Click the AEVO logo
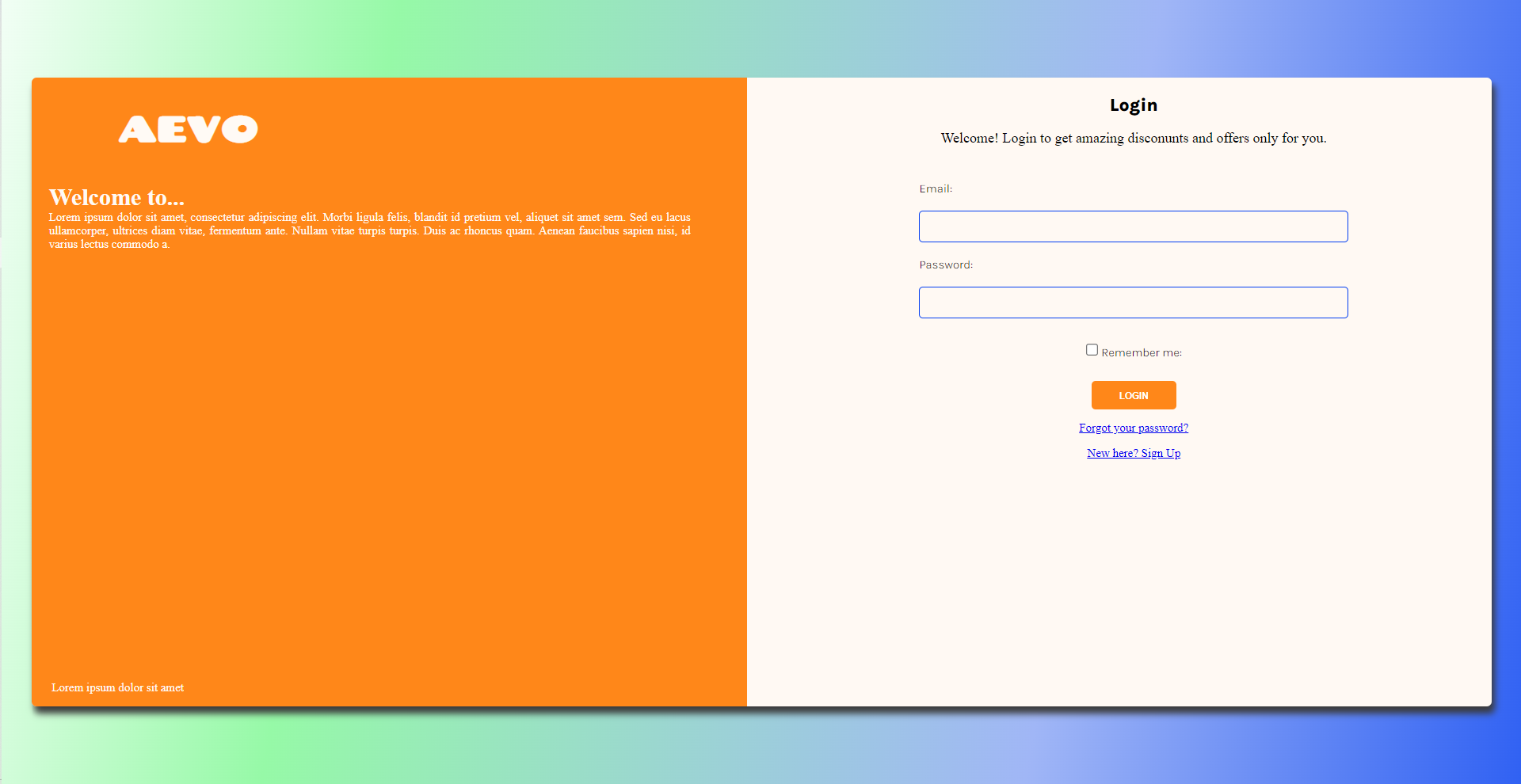1521x784 pixels. pyautogui.click(x=188, y=129)
